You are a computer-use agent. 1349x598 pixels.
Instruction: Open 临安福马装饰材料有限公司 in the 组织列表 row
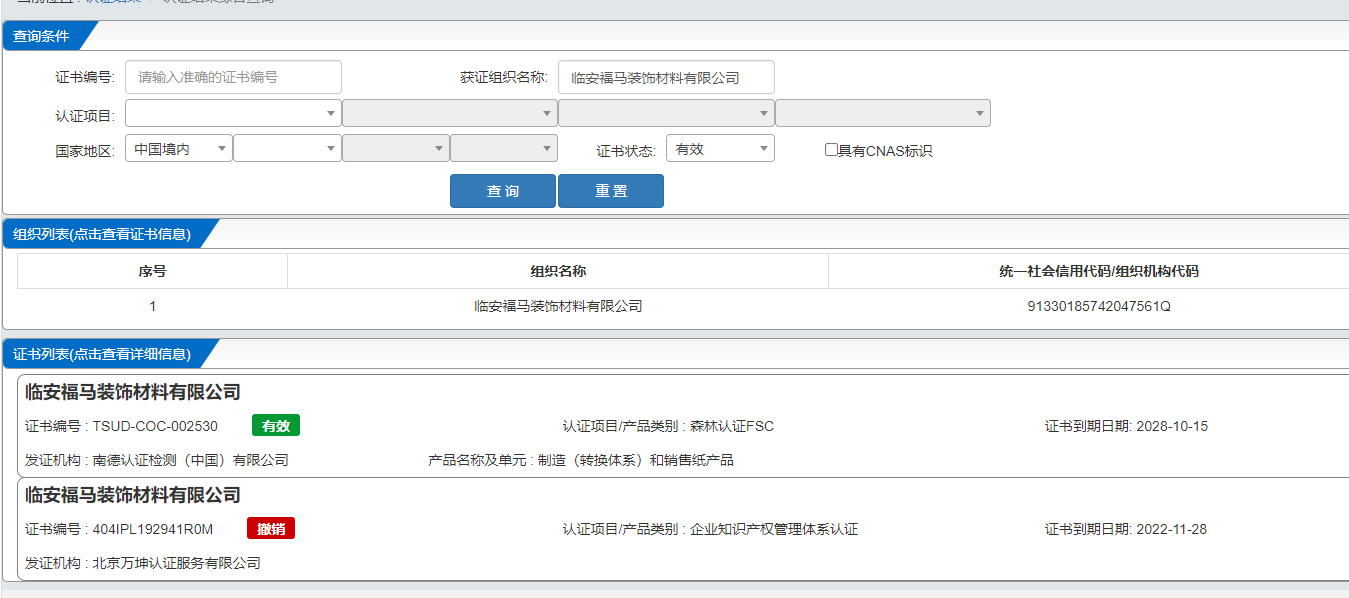click(558, 306)
